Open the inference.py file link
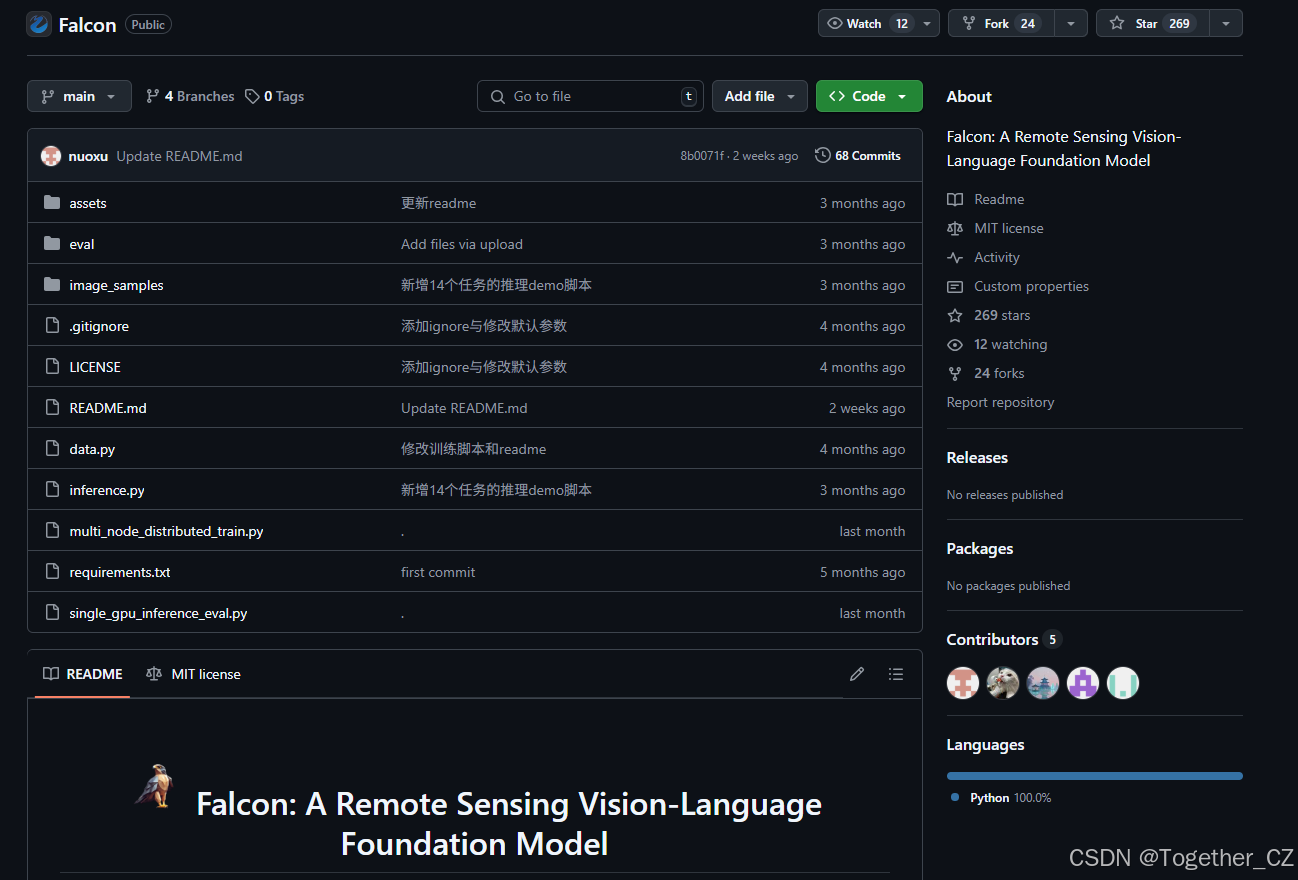1298x880 pixels. tap(106, 490)
